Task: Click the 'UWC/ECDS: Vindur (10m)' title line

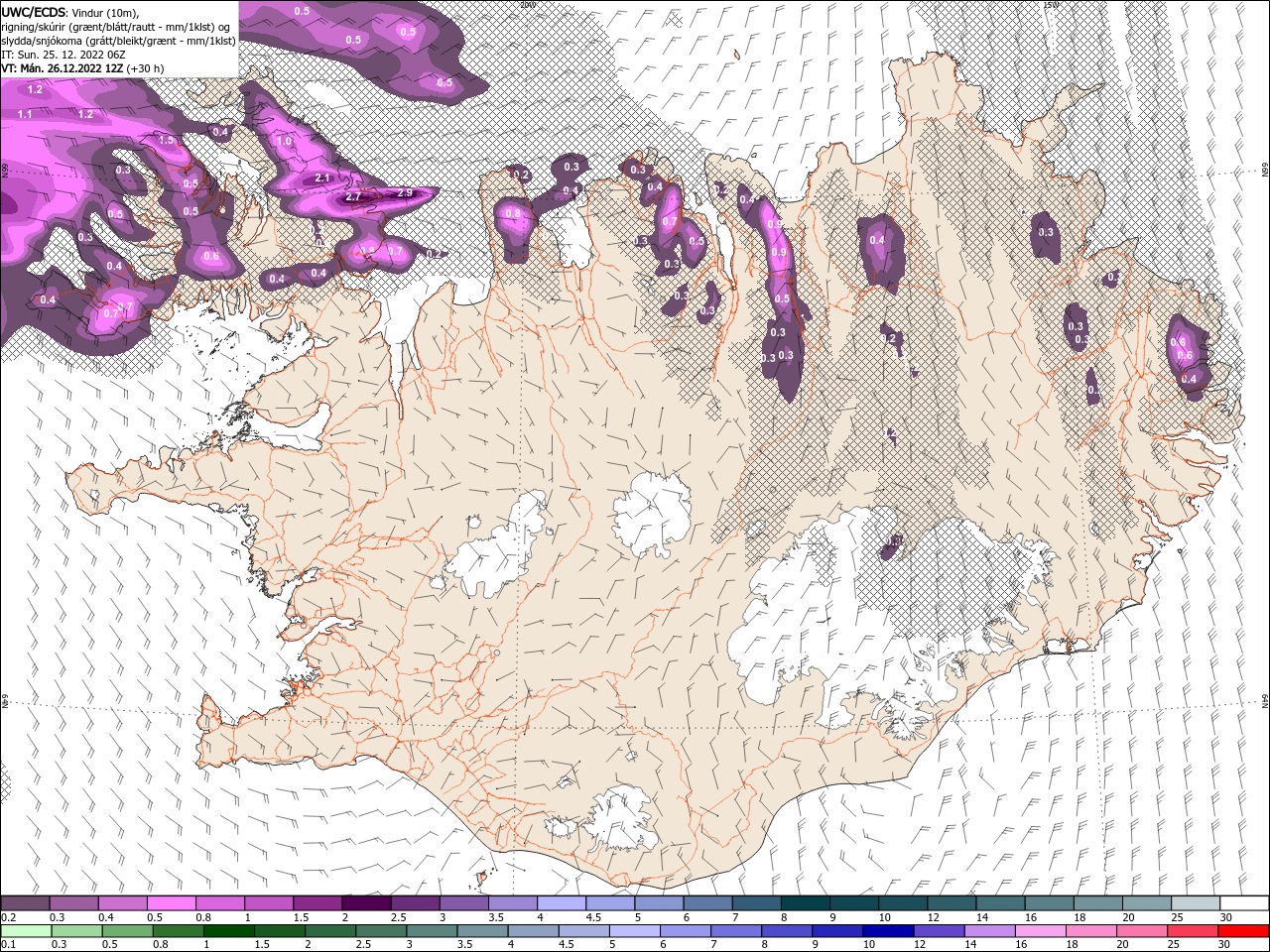Action: tap(70, 11)
